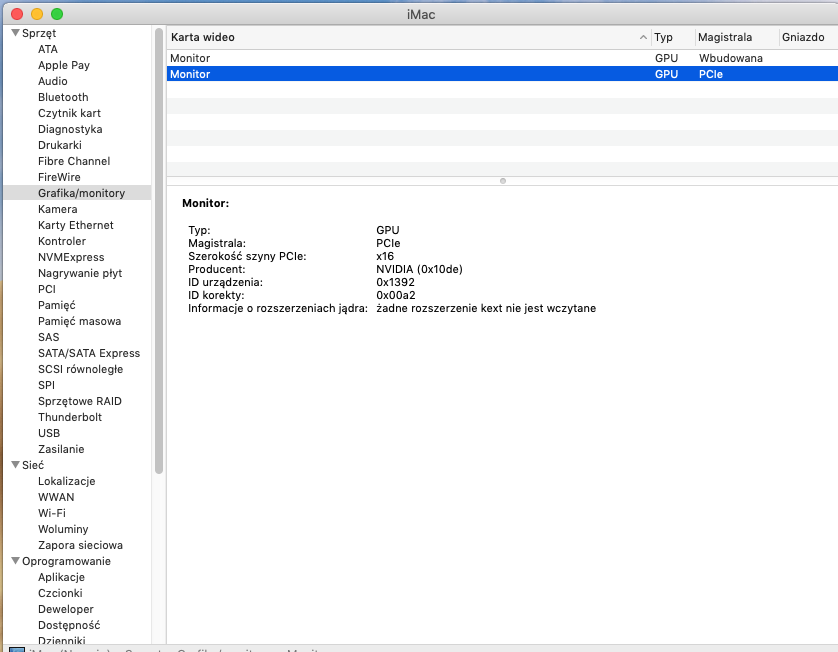Select Thunderbolt in the sidebar

(x=69, y=417)
